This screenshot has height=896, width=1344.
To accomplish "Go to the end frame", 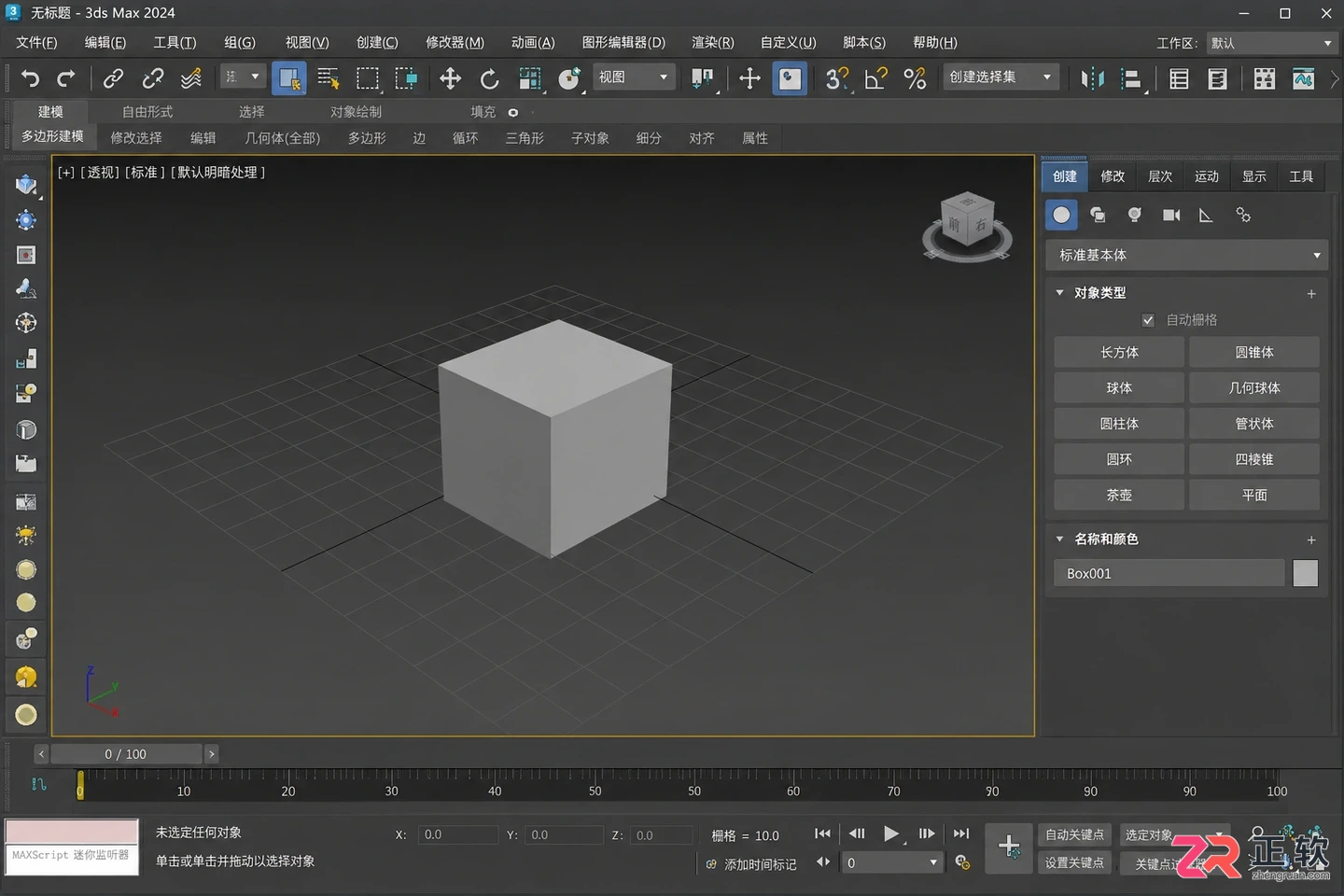I will coord(961,833).
